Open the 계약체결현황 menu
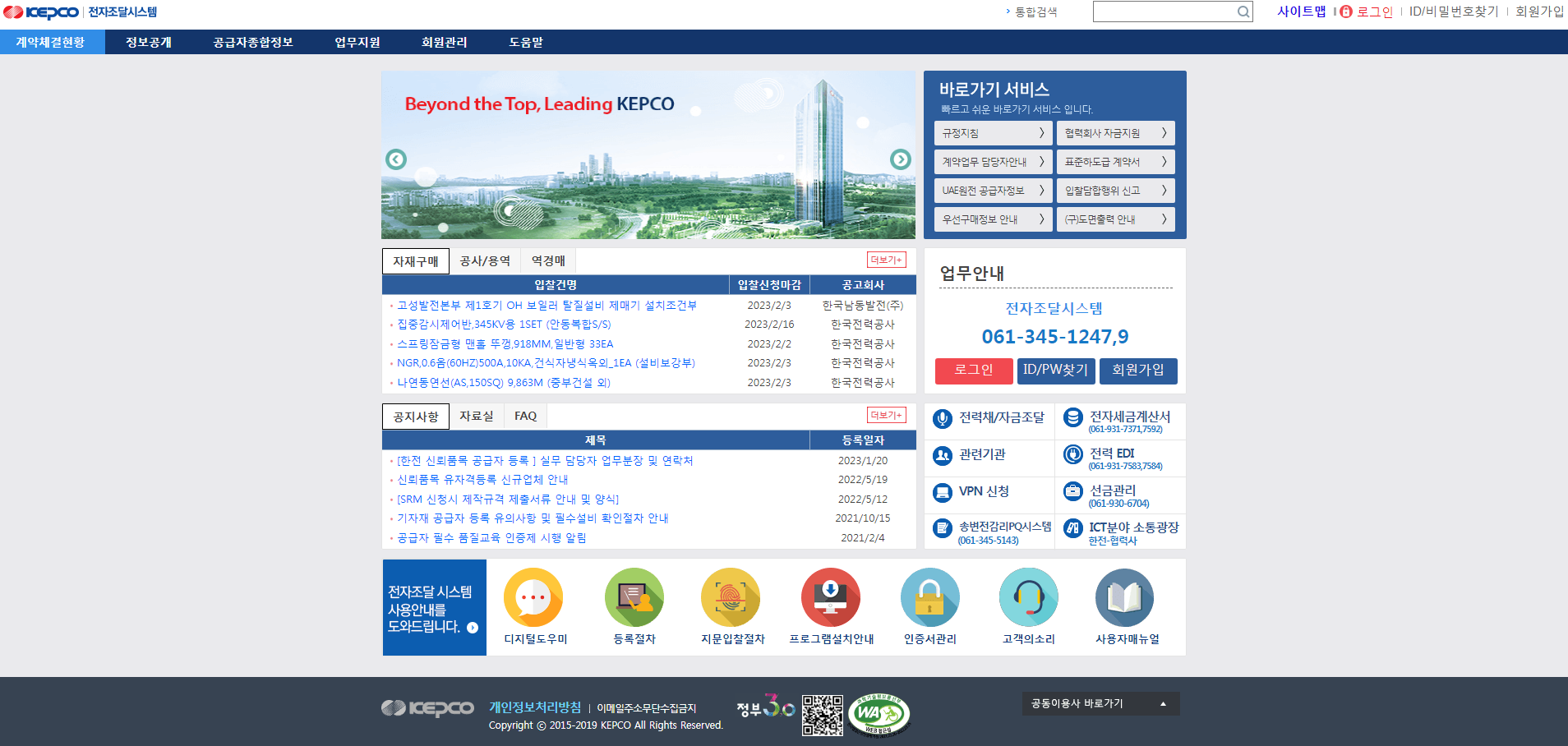 51,42
